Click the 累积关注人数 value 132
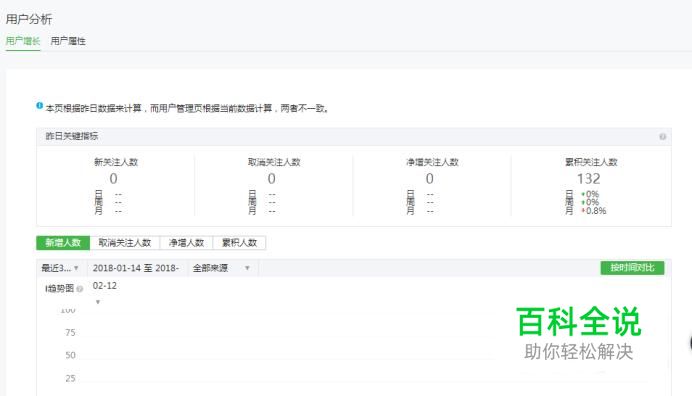Image resolution: width=692 pixels, height=396 pixels. click(588, 179)
